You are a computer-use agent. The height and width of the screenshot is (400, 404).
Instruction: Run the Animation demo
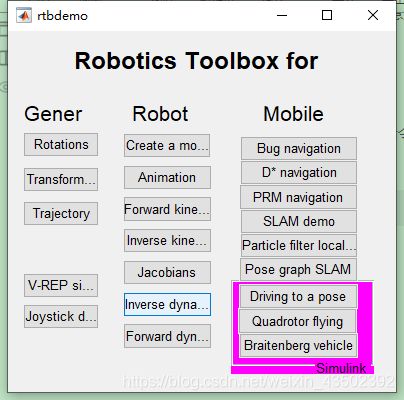click(167, 178)
